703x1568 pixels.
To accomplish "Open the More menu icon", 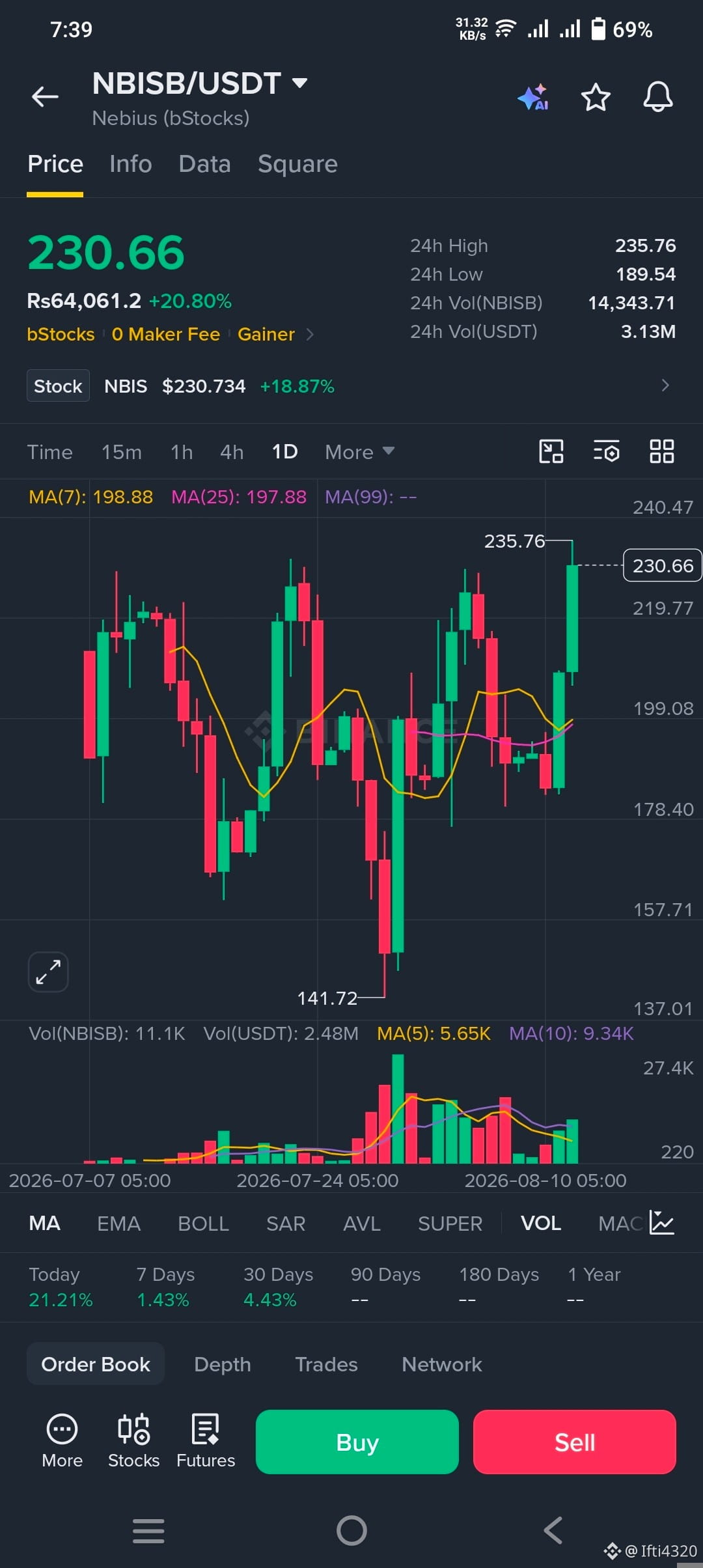I will 62,1442.
